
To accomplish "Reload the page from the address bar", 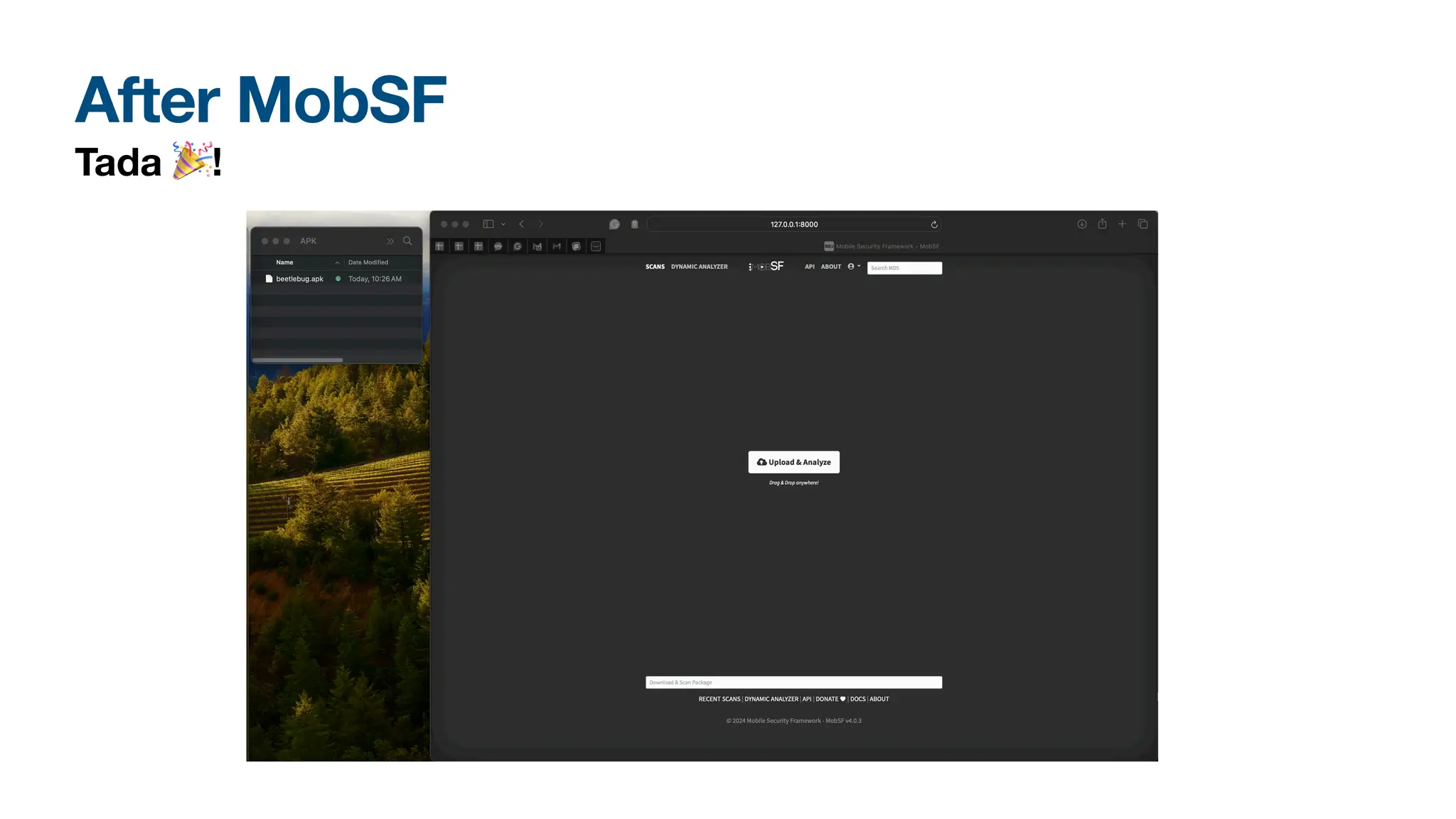I will click(934, 225).
